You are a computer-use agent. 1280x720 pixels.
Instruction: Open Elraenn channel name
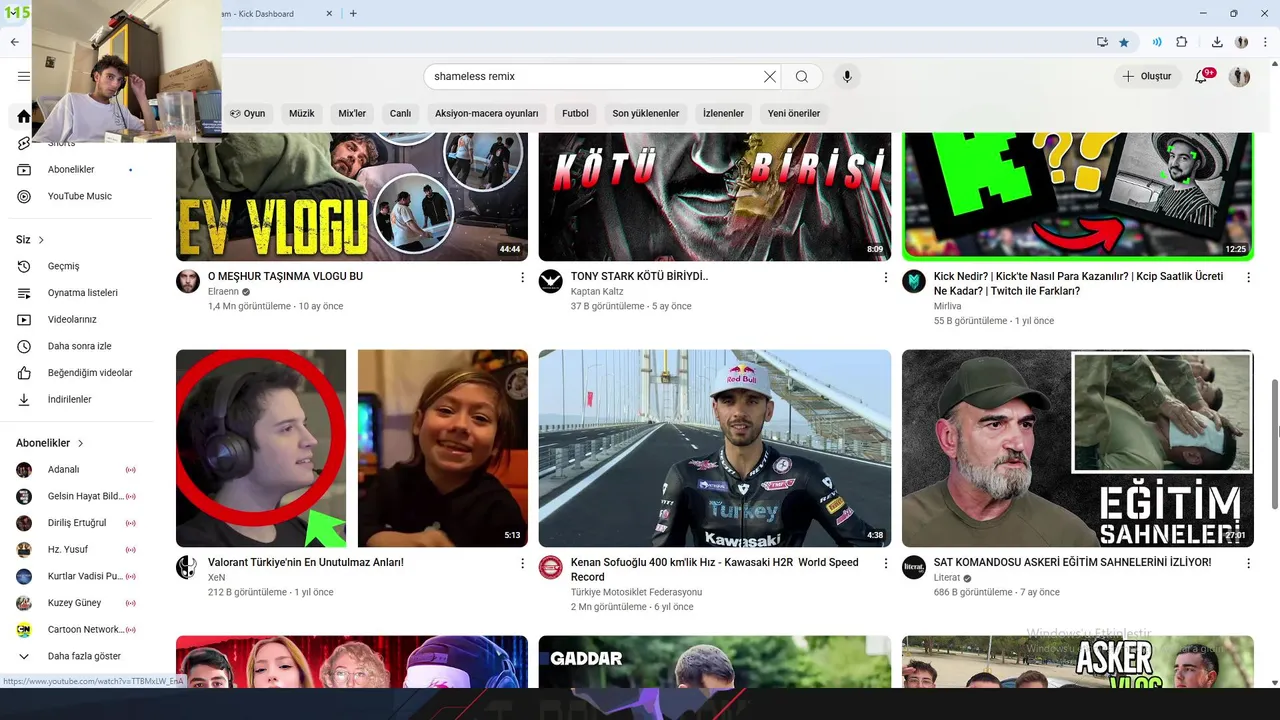tap(224, 291)
